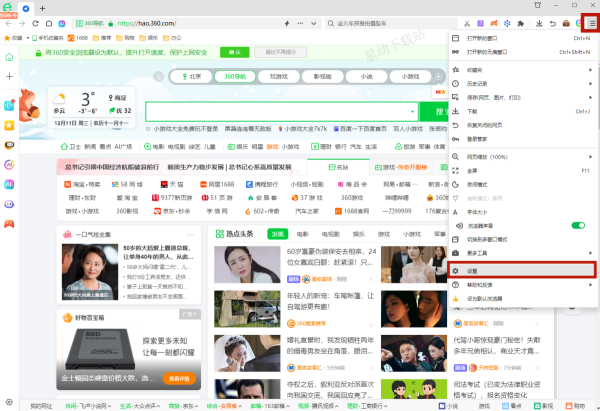Click the green 确认 button in the banner
This screenshot has height=411, width=600.
235,52
